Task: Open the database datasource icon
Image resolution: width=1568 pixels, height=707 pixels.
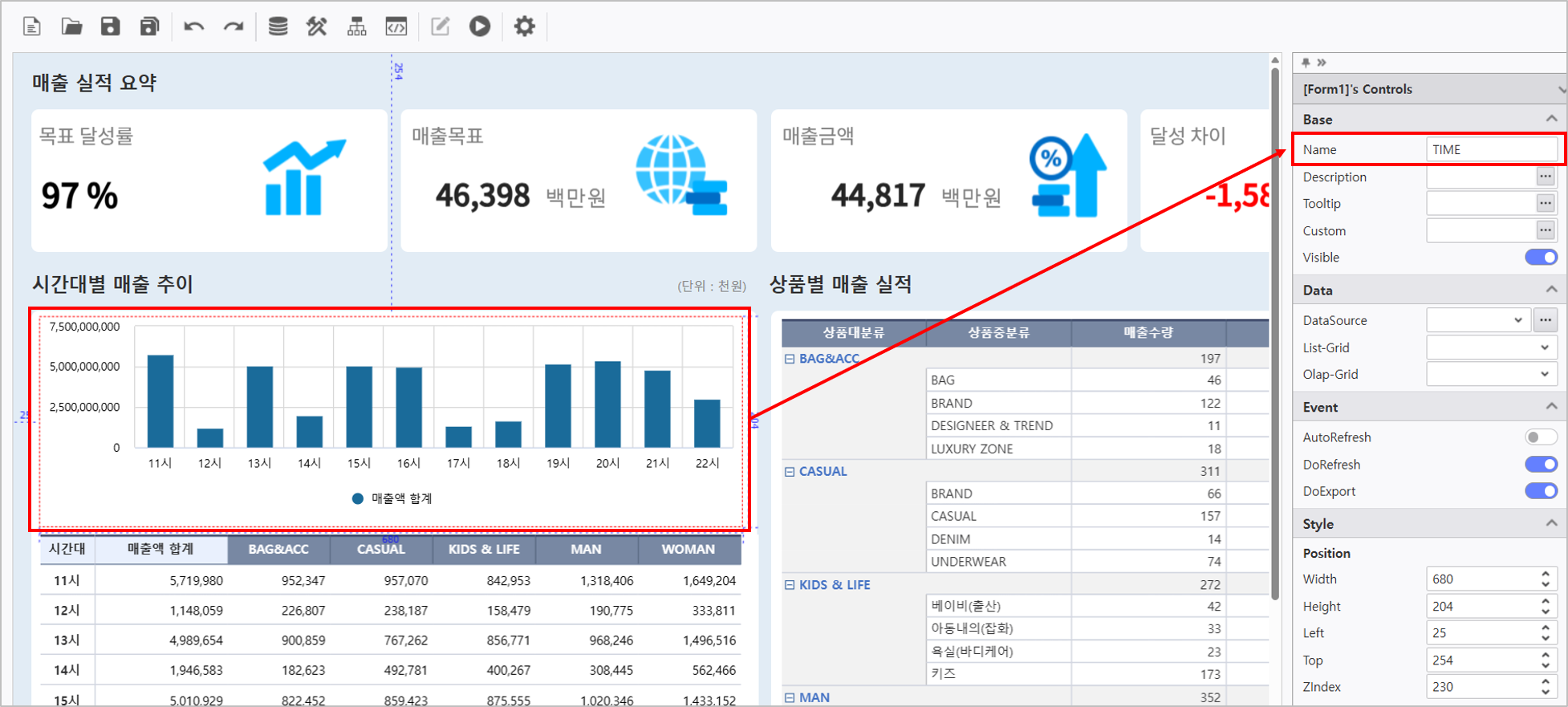Action: (278, 26)
